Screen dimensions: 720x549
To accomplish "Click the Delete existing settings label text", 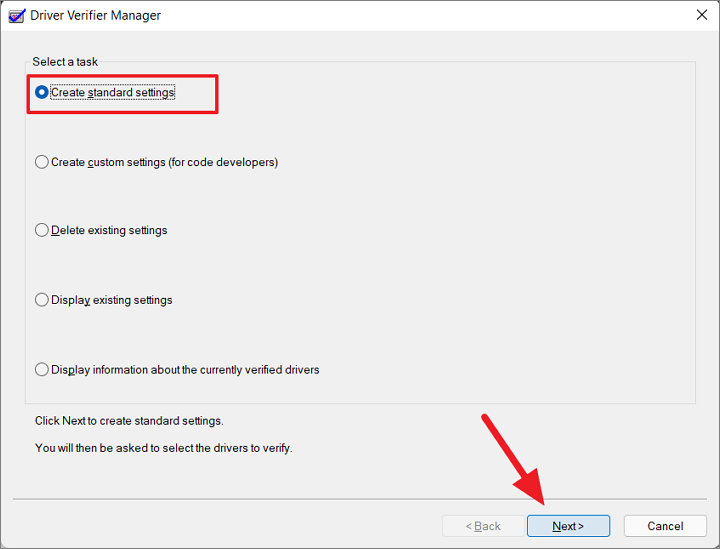I will coord(109,230).
